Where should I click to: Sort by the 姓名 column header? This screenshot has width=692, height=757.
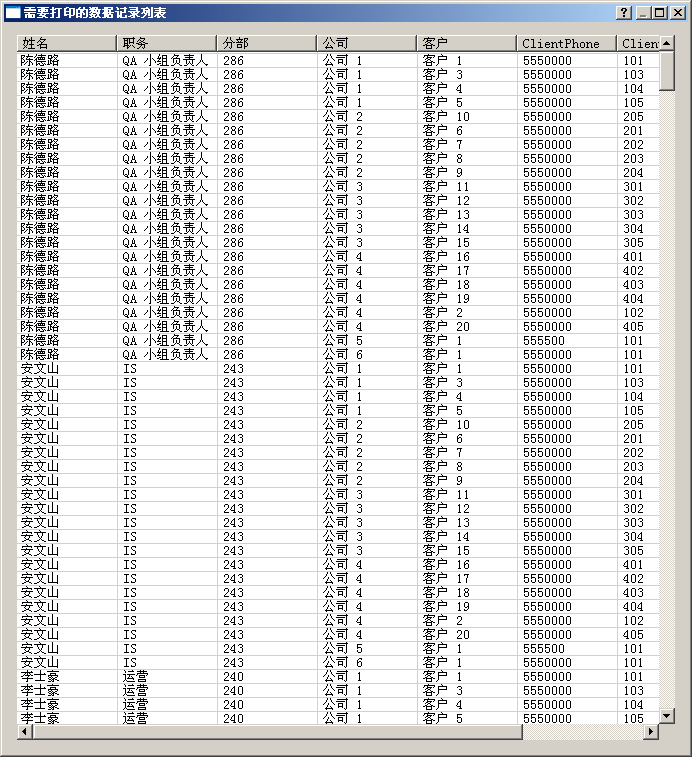coord(67,43)
